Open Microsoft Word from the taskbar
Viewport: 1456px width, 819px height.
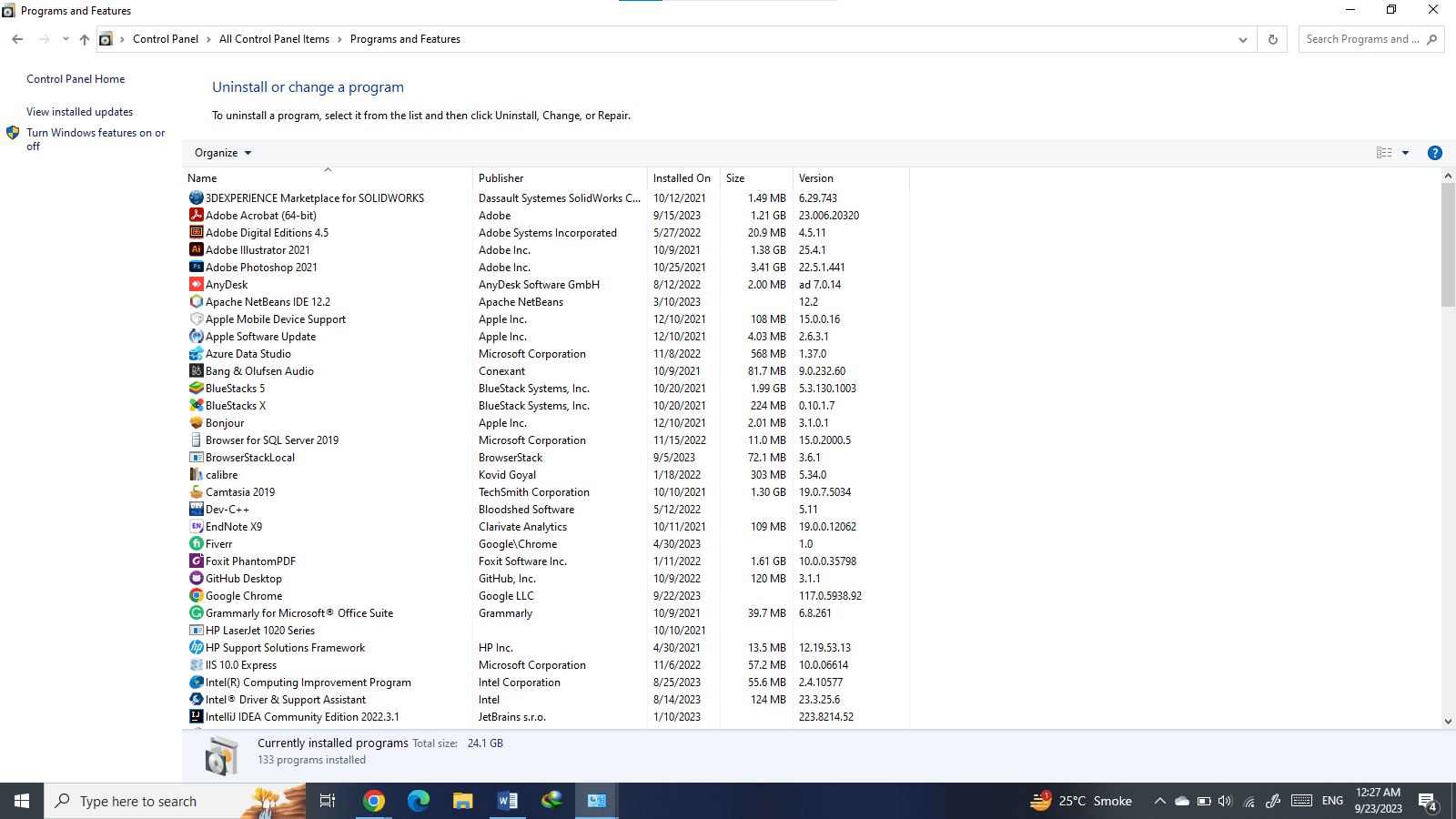coord(508,801)
